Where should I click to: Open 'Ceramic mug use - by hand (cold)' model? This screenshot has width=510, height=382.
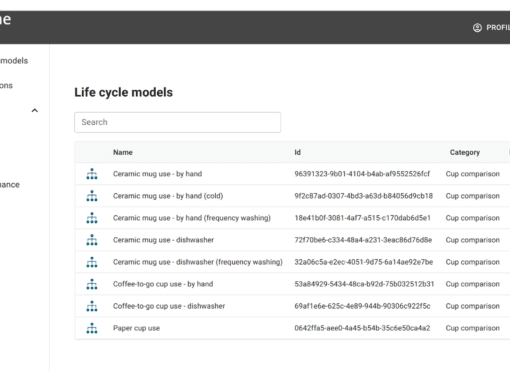168,196
